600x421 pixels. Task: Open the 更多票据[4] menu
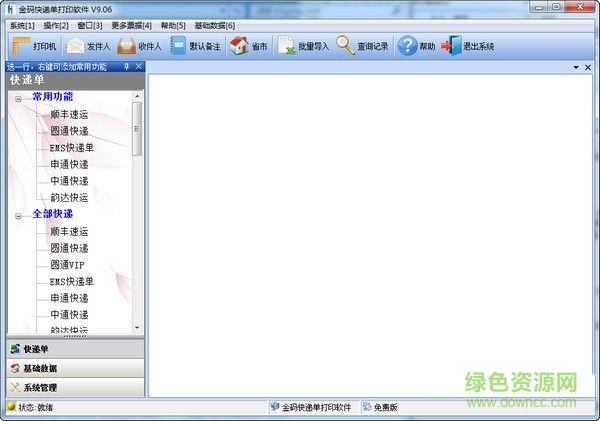131,26
